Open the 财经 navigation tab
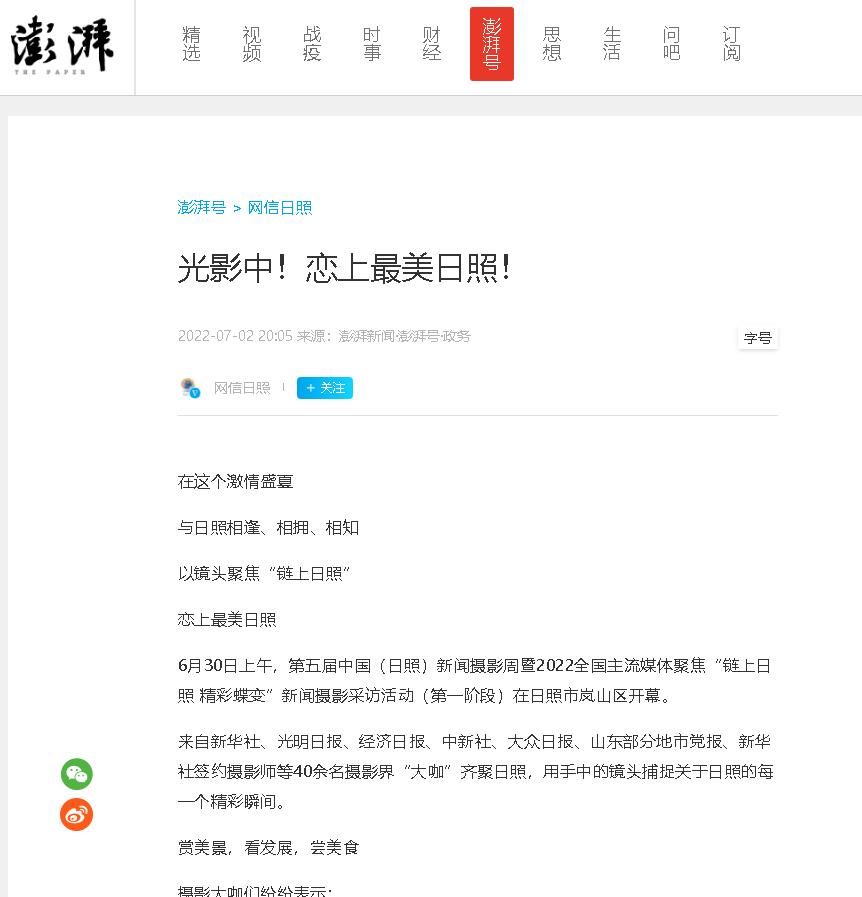The height and width of the screenshot is (897, 862). (432, 44)
